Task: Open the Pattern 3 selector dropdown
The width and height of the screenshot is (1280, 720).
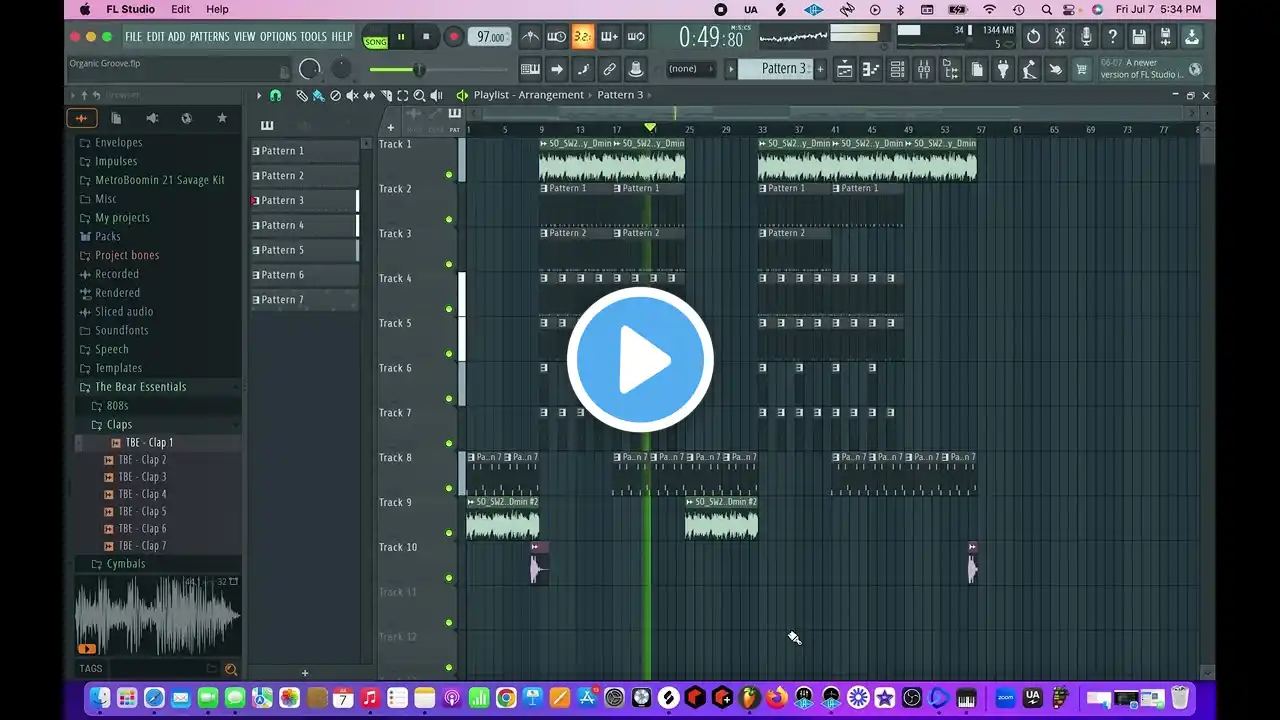Action: (783, 69)
